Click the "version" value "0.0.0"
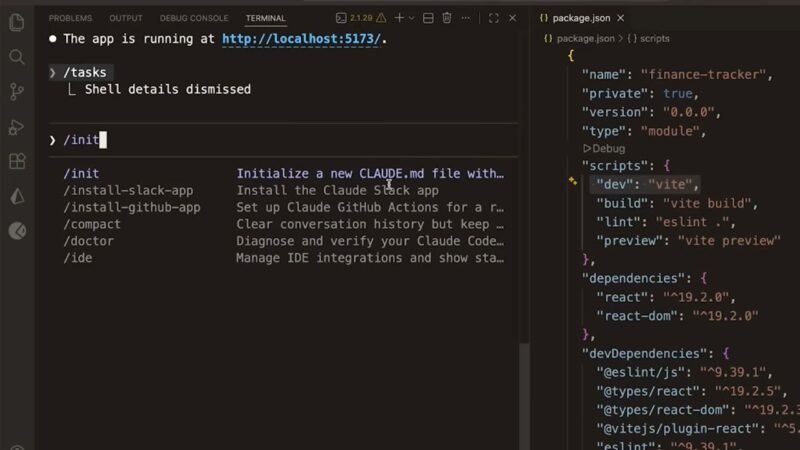800x450 pixels. coord(688,112)
